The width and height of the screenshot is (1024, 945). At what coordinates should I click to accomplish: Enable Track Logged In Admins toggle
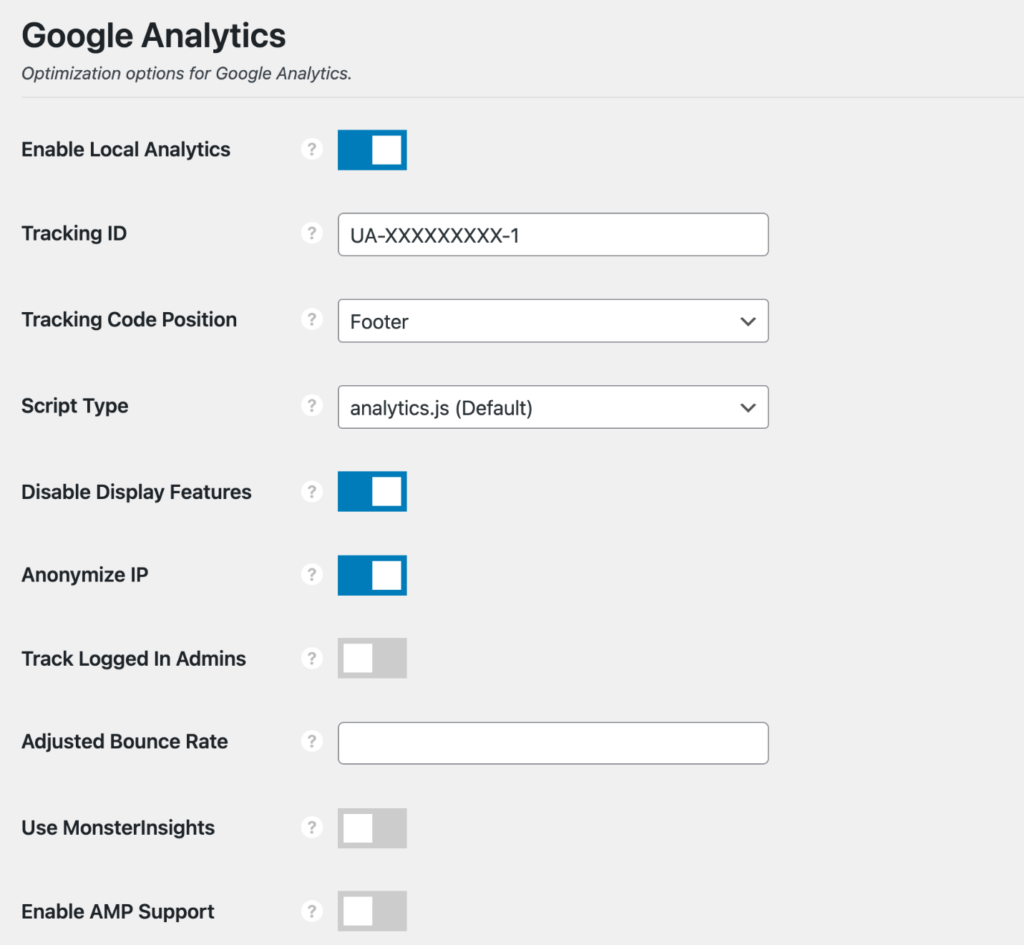click(x=372, y=658)
